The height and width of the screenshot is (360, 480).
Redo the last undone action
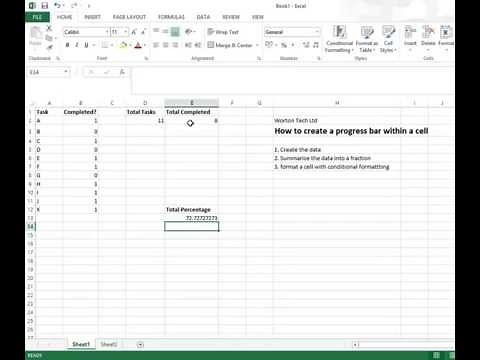click(x=74, y=6)
